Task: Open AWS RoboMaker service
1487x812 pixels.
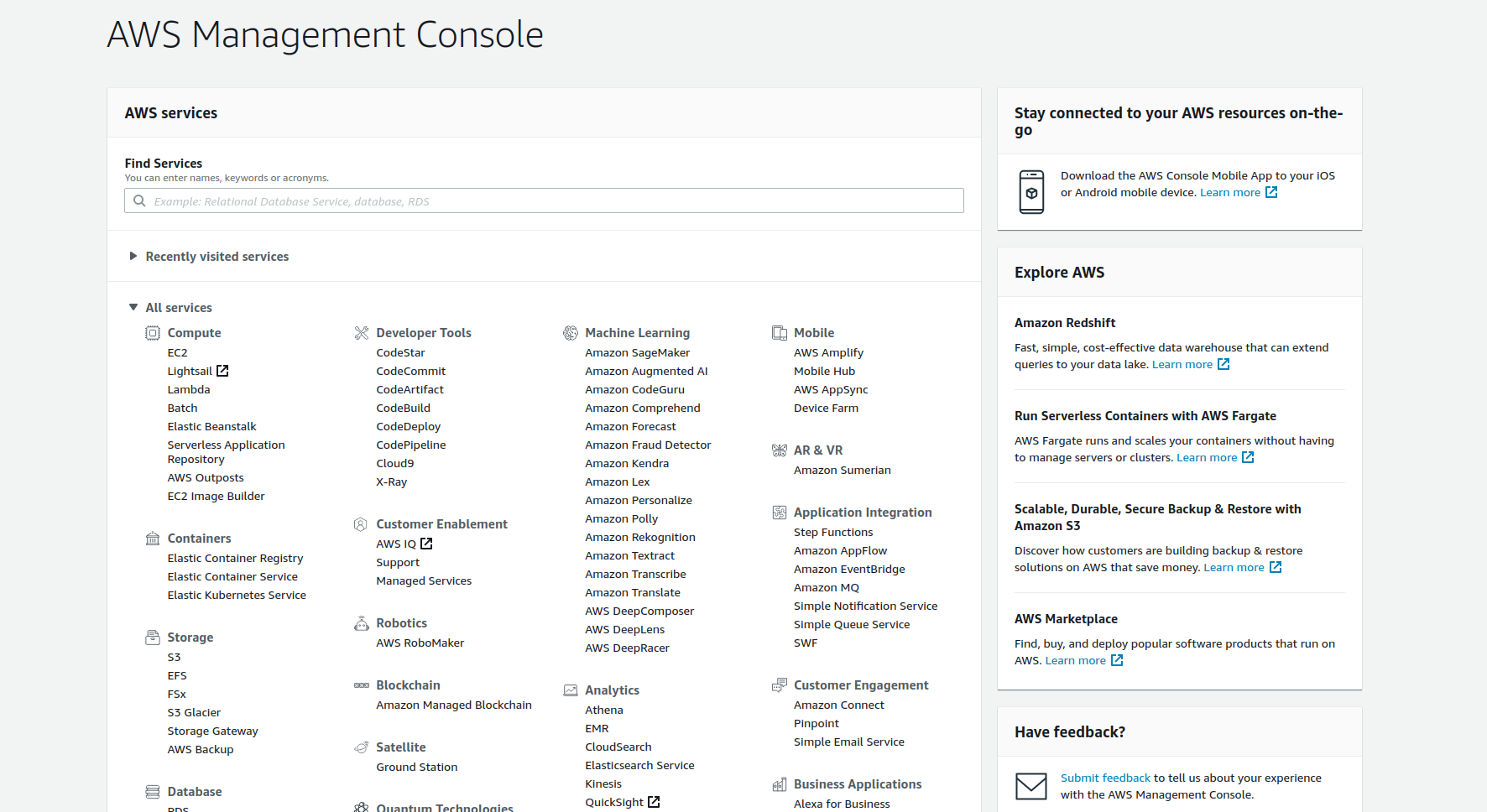Action: tap(420, 643)
